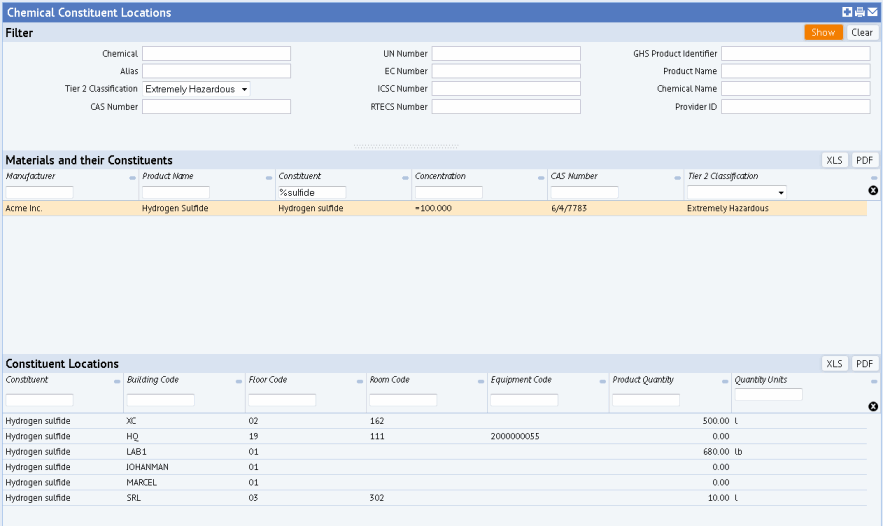The image size is (883, 526).
Task: Click the CAS Number filter input
Action: pos(216,106)
